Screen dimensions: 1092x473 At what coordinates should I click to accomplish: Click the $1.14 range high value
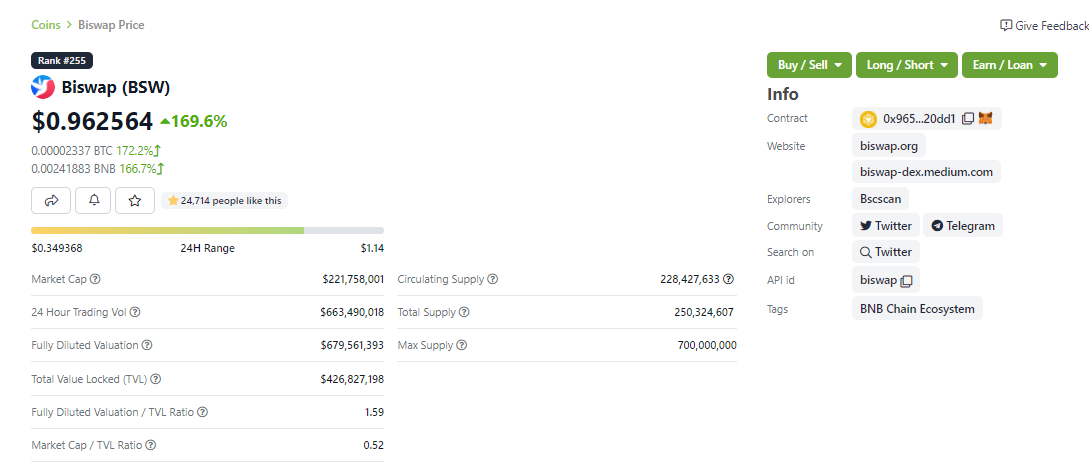[x=373, y=248]
